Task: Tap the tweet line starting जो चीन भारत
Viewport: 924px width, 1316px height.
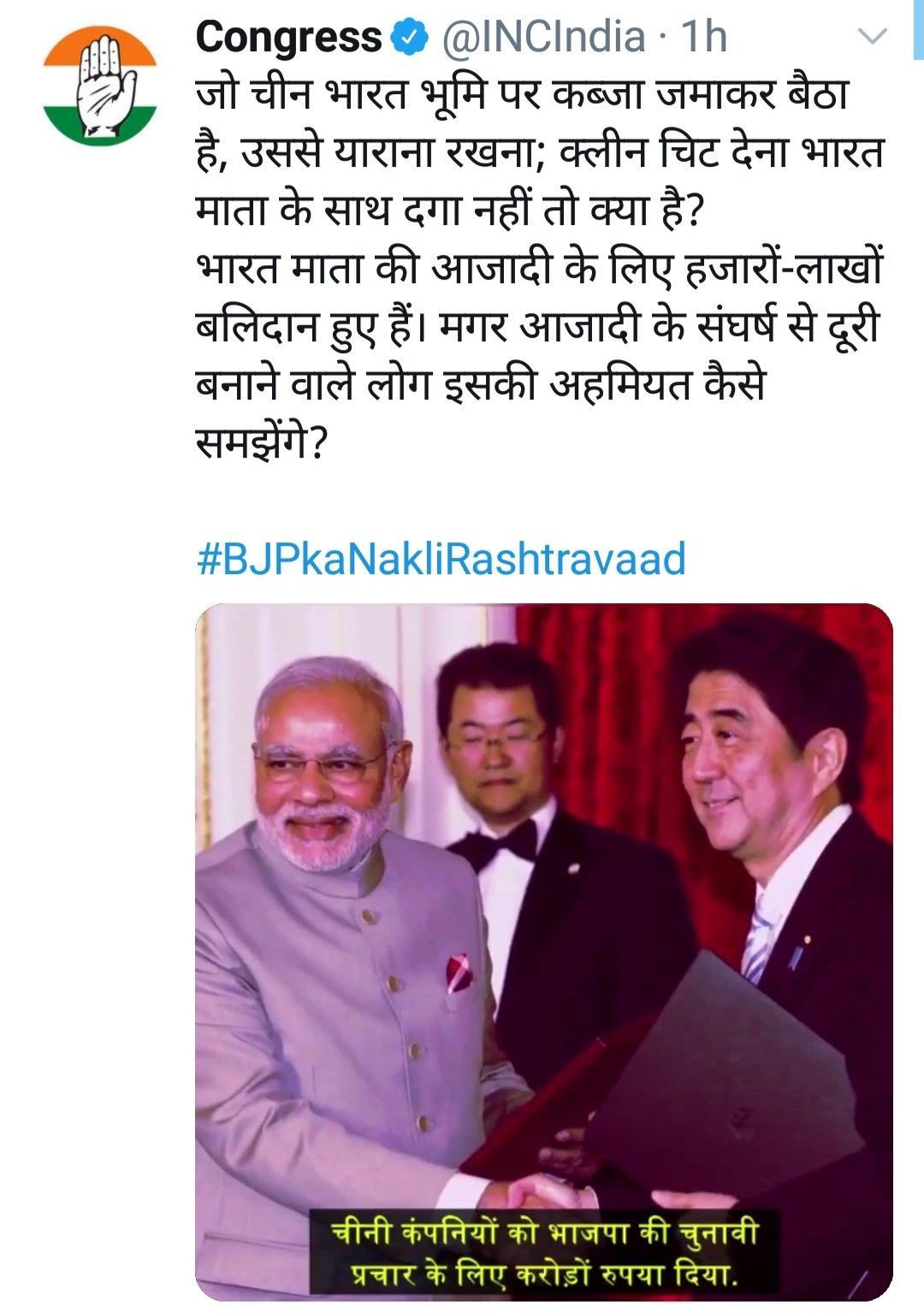Action: coord(522,93)
